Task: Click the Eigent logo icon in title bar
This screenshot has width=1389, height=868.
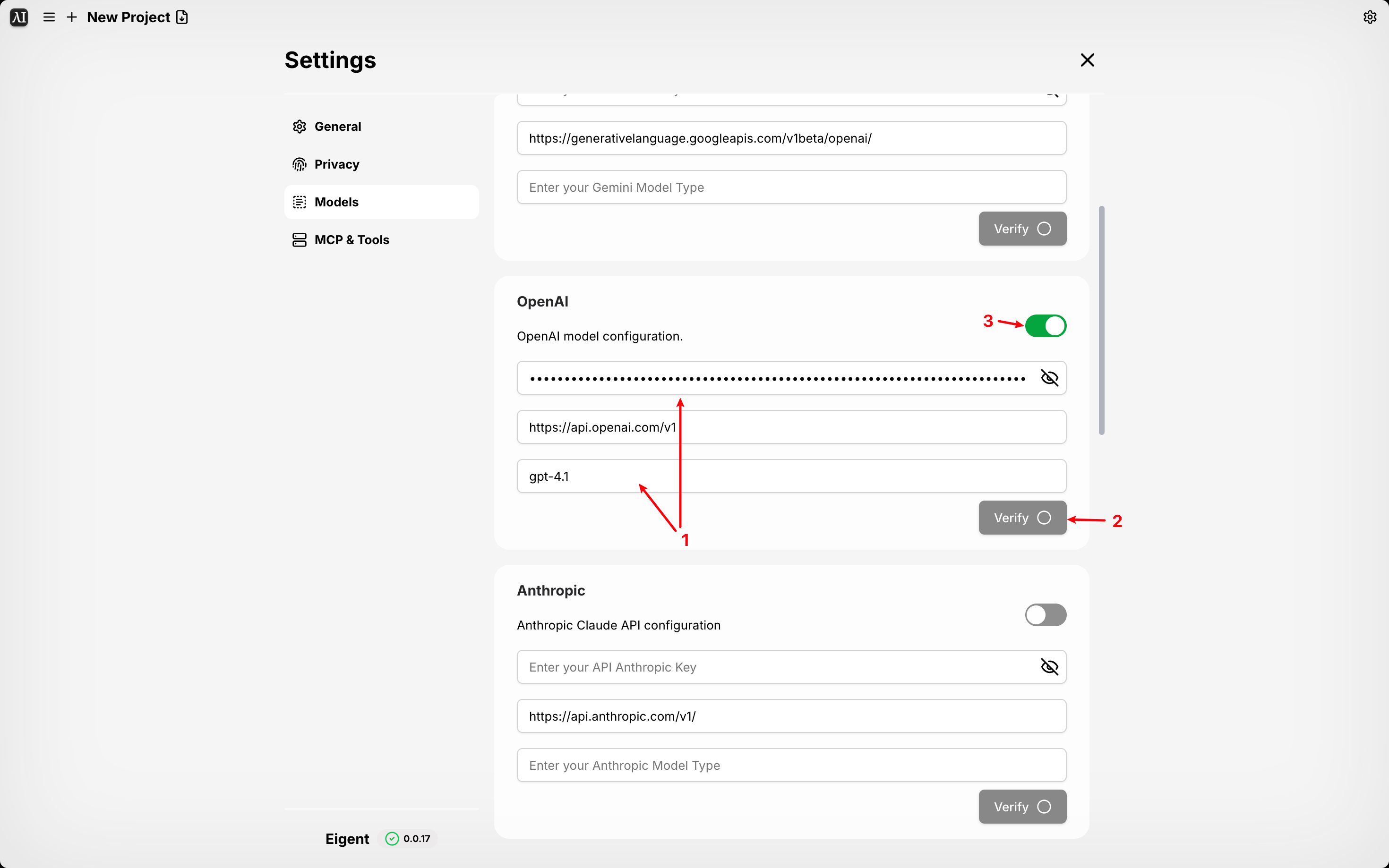Action: [19, 17]
